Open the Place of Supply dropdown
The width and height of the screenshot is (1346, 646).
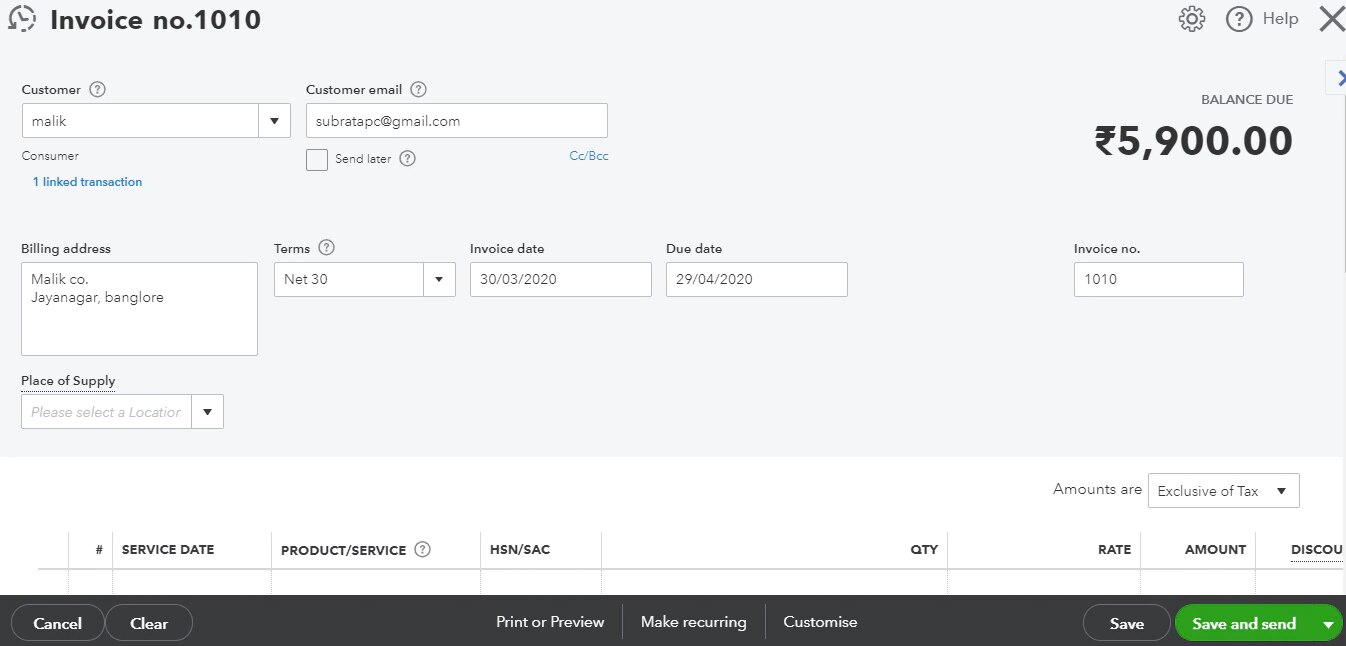tap(207, 412)
